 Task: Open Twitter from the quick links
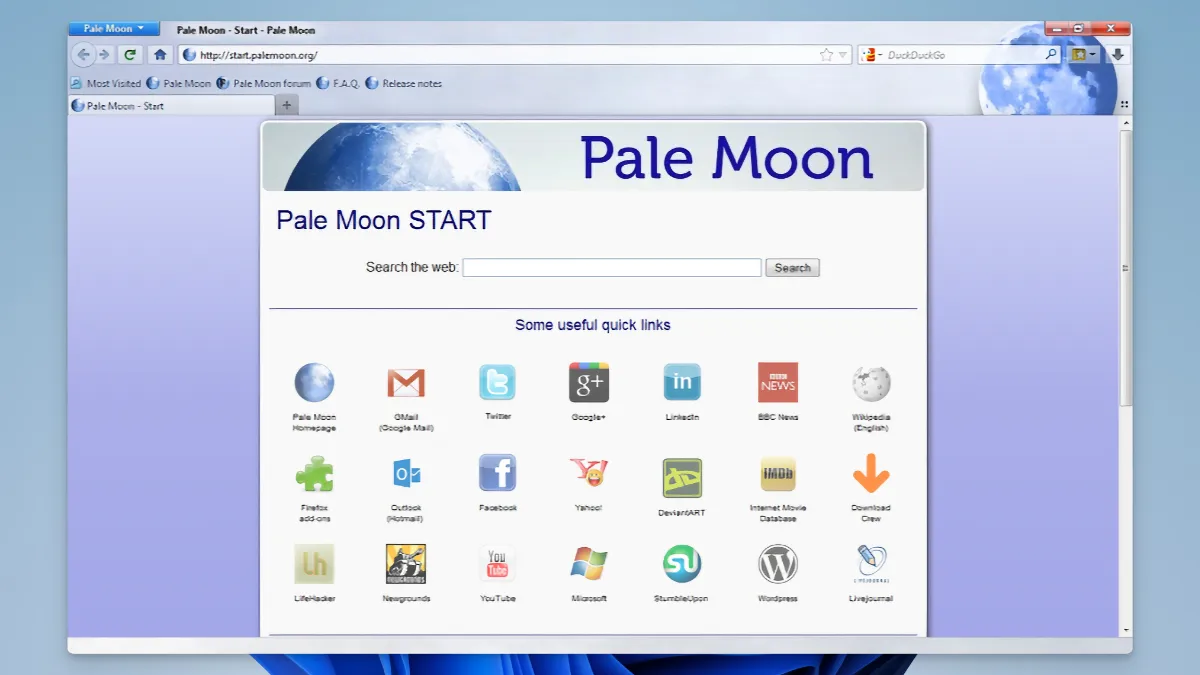[x=497, y=382]
